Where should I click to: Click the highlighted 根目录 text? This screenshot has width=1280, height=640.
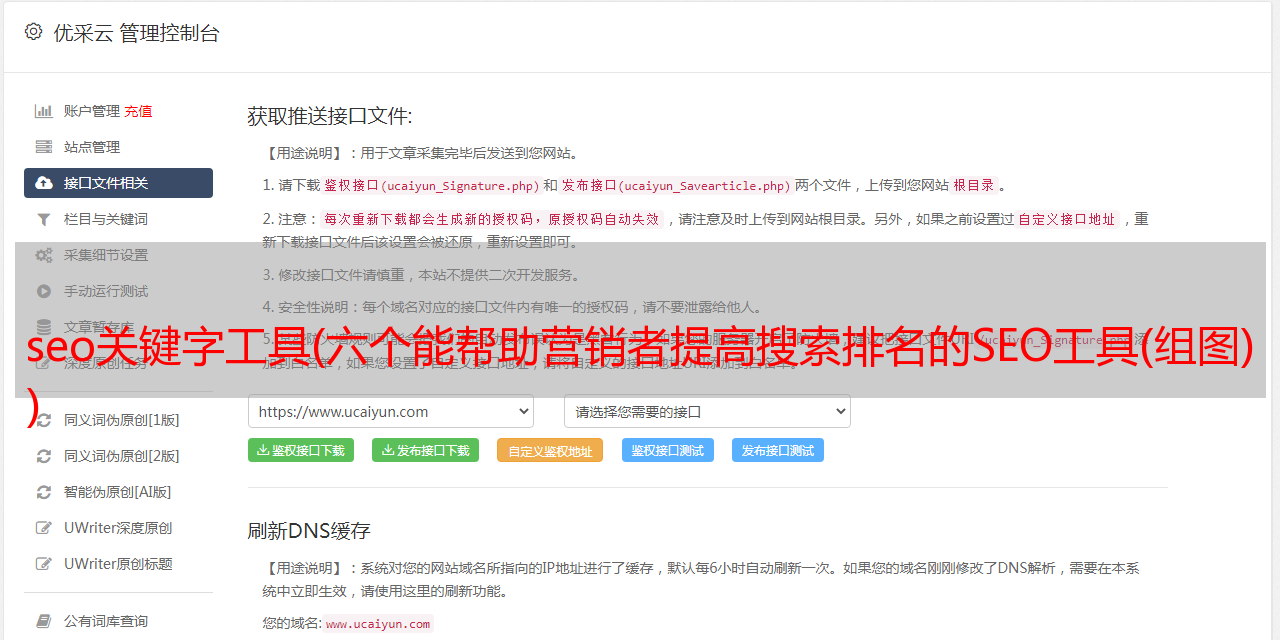(974, 185)
